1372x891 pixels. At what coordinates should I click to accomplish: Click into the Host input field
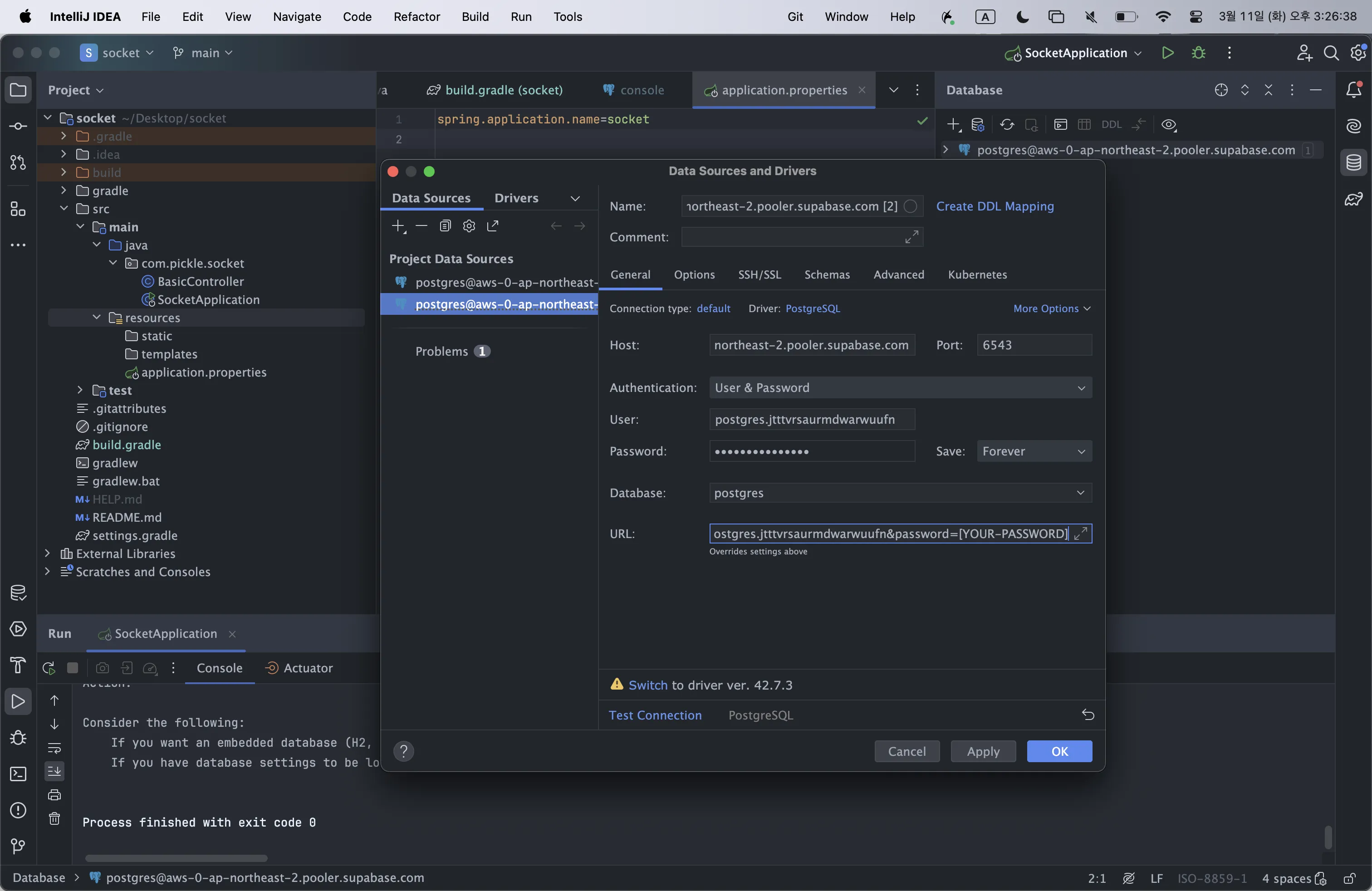point(811,345)
